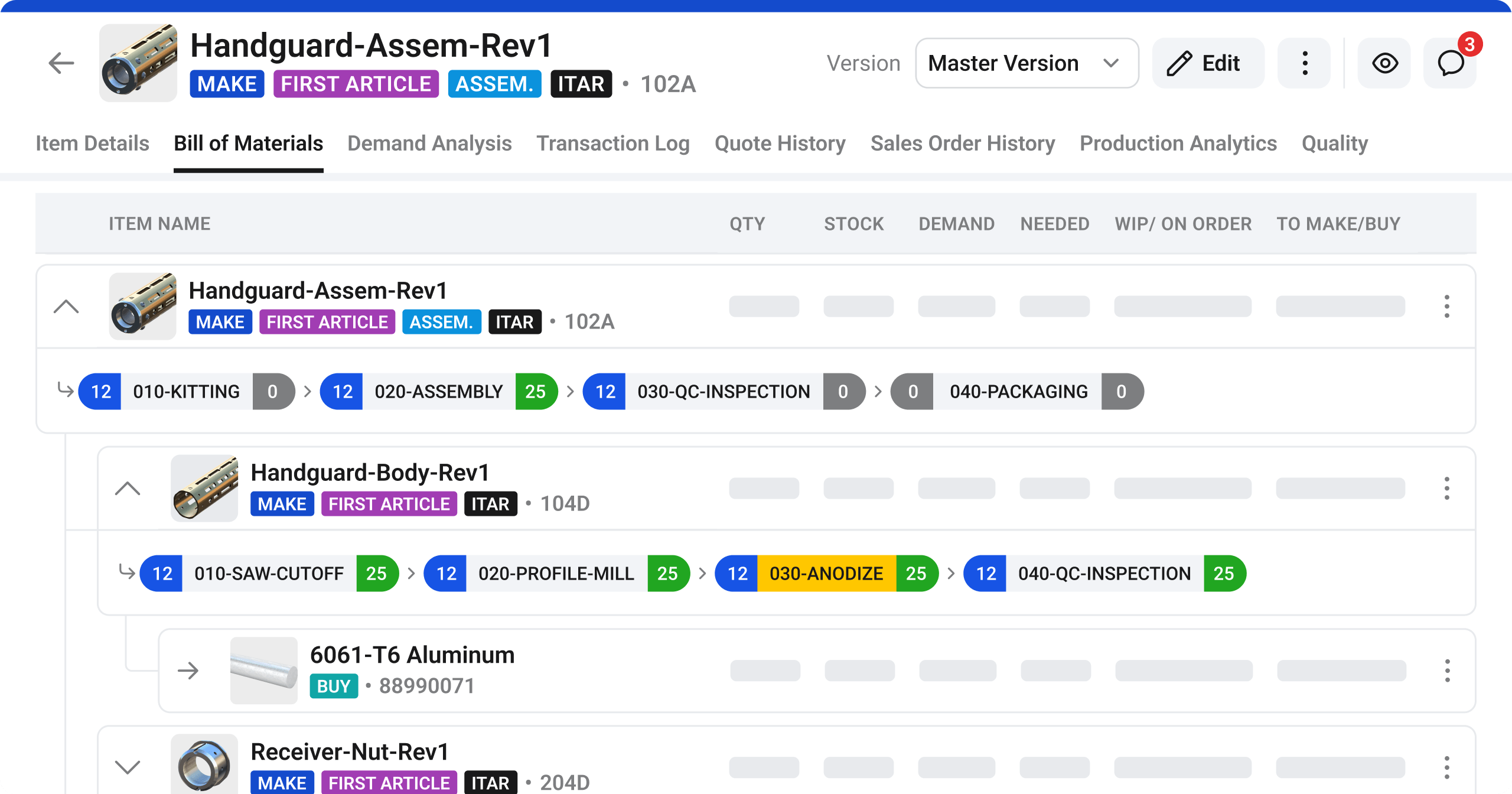Click the WIP/ ON ORDER column header
Viewport: 1512px width, 794px height.
pos(1183,224)
